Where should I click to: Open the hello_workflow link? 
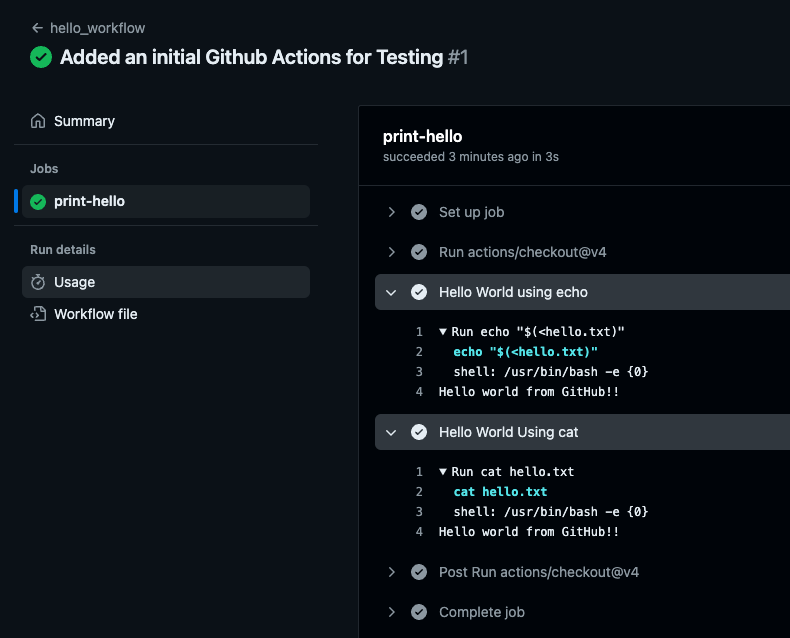(x=97, y=28)
